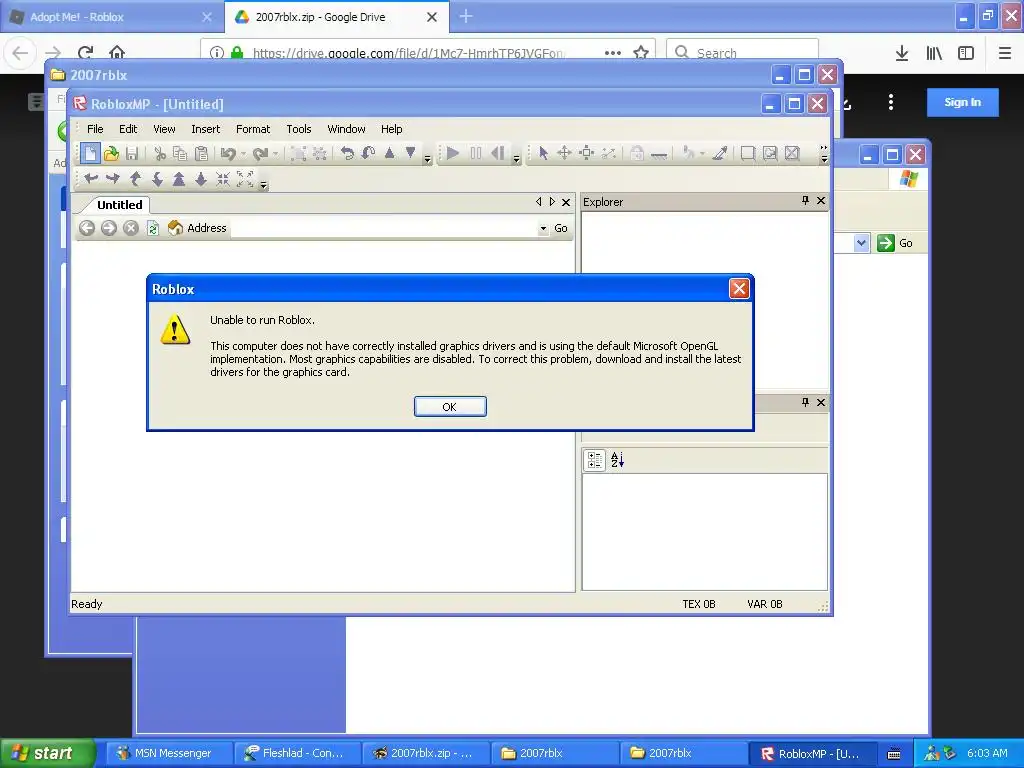Image resolution: width=1024 pixels, height=768 pixels.
Task: Click the Categorized view icon in Properties
Action: tap(594, 460)
